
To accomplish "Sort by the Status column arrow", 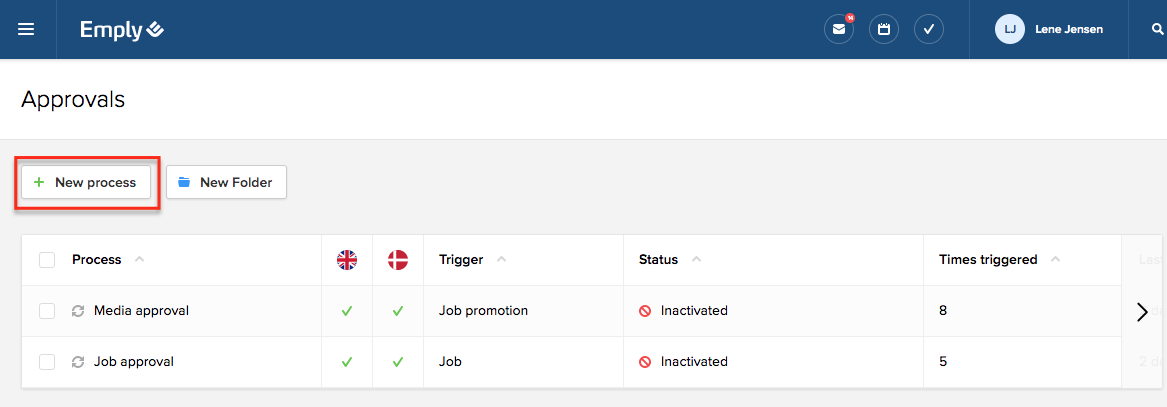I will click(696, 260).
